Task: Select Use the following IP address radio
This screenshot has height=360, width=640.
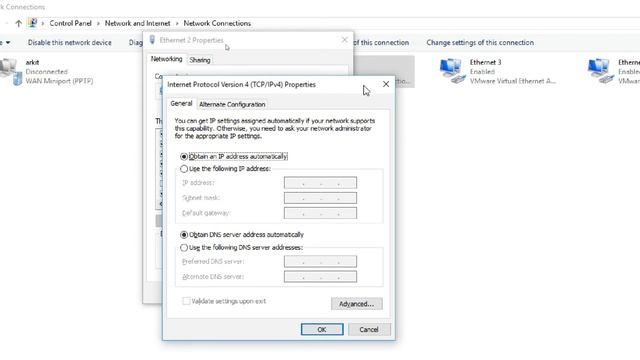Action: tap(184, 169)
